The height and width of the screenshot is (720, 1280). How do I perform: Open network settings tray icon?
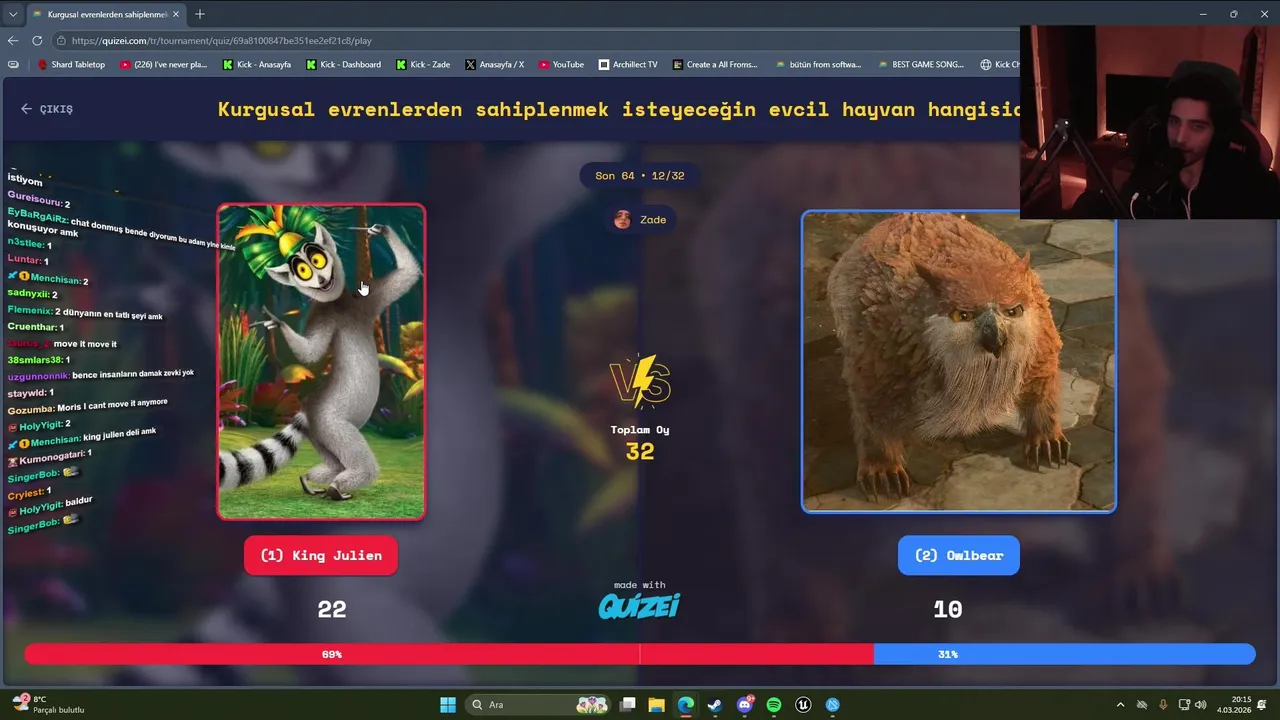coord(1184,705)
